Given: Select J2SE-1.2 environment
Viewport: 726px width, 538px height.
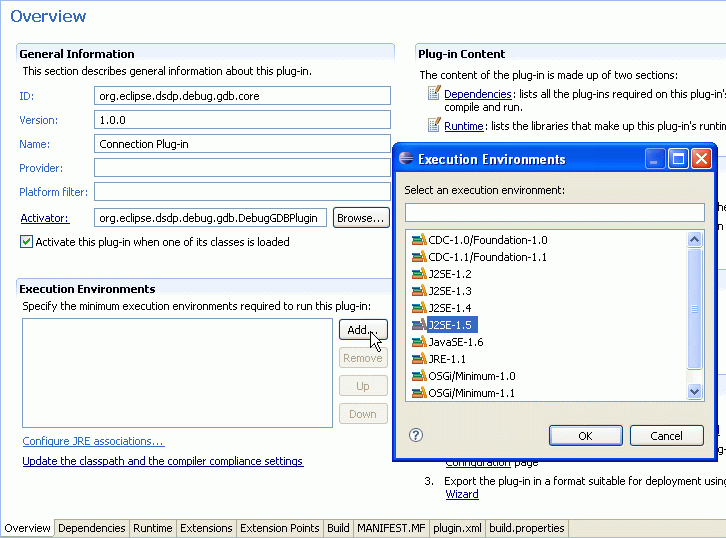Looking at the screenshot, I should point(450,274).
